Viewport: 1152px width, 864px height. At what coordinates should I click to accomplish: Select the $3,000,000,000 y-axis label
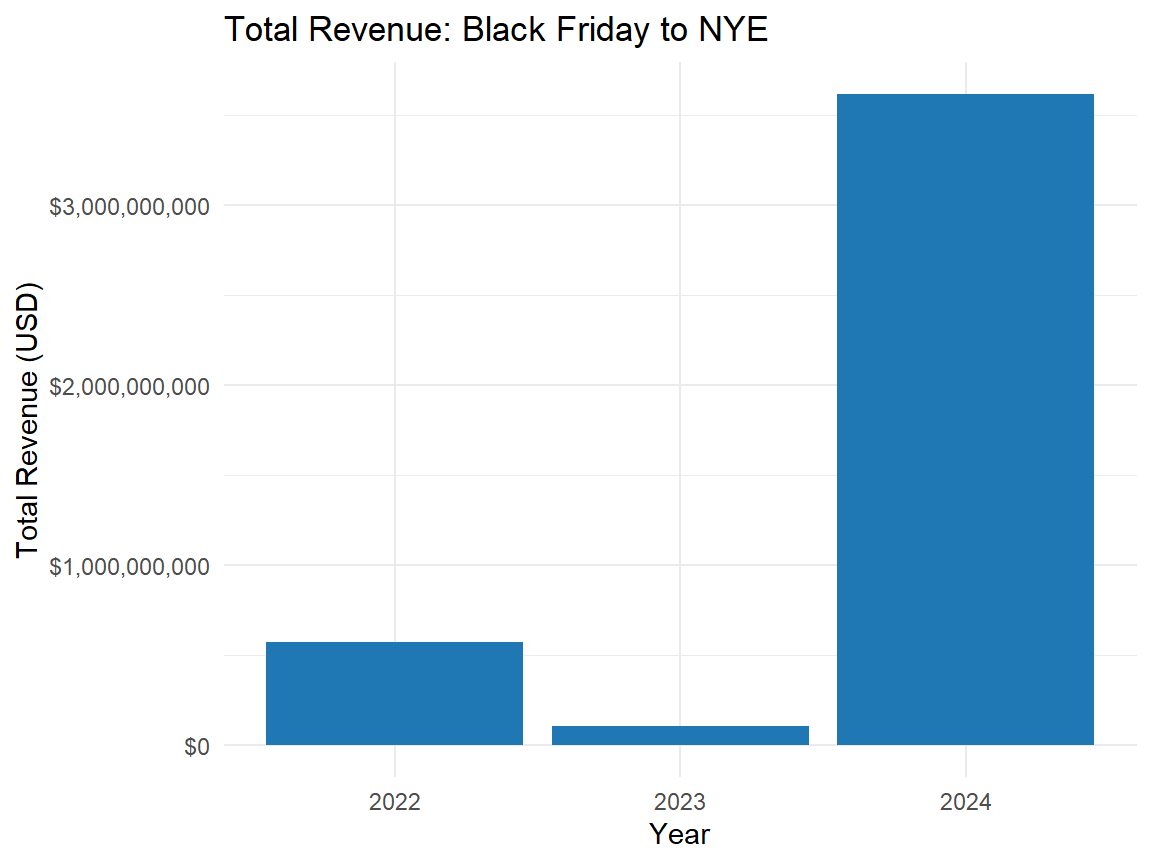coord(129,206)
